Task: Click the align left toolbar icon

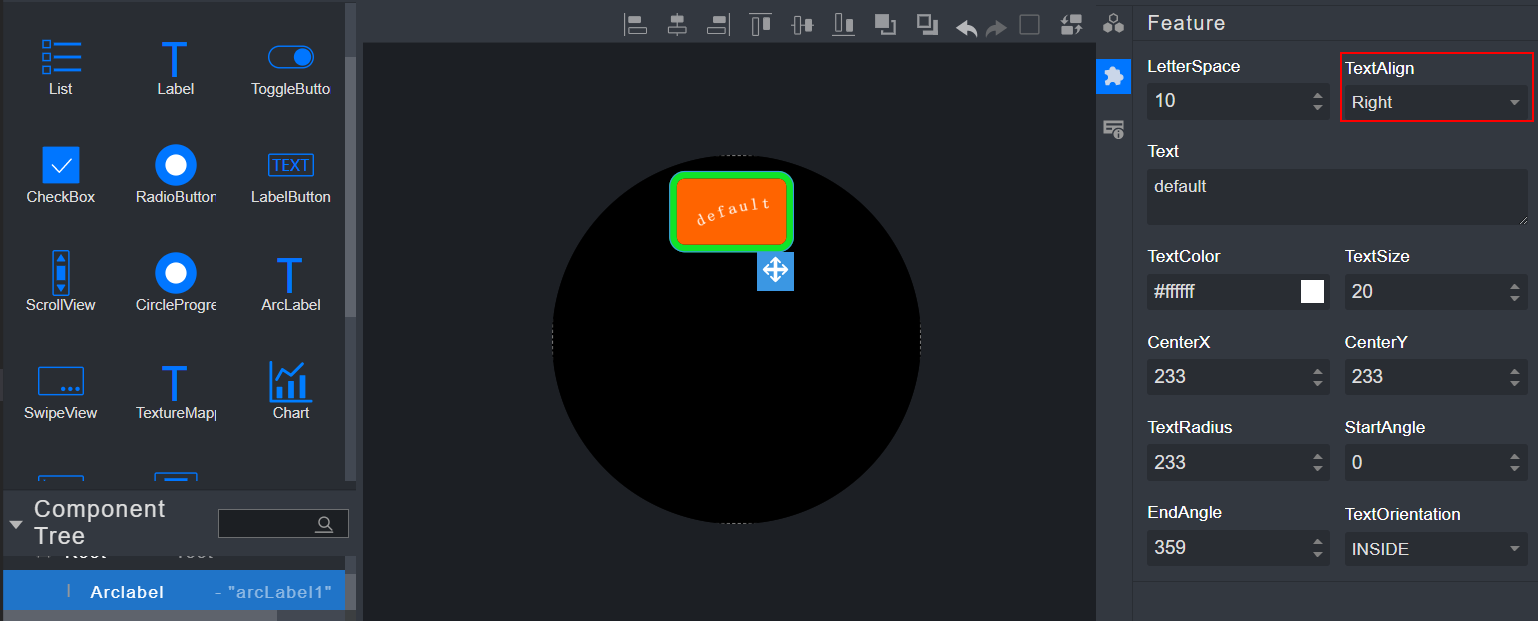Action: tap(635, 25)
